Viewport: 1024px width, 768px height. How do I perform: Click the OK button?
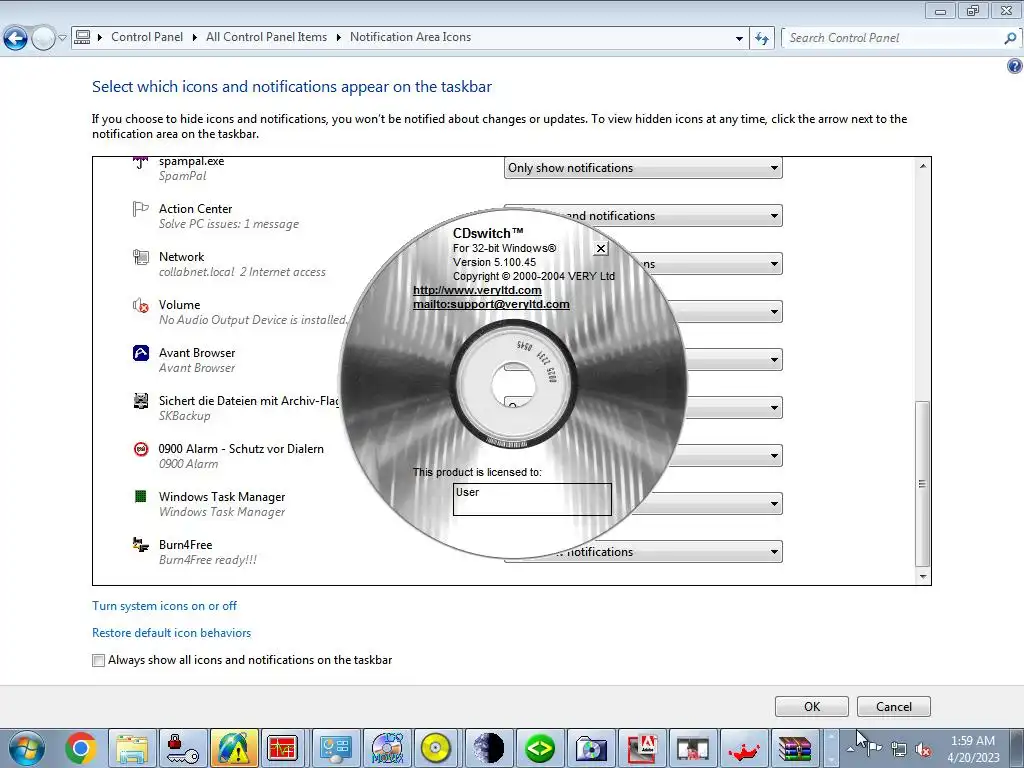(x=812, y=707)
